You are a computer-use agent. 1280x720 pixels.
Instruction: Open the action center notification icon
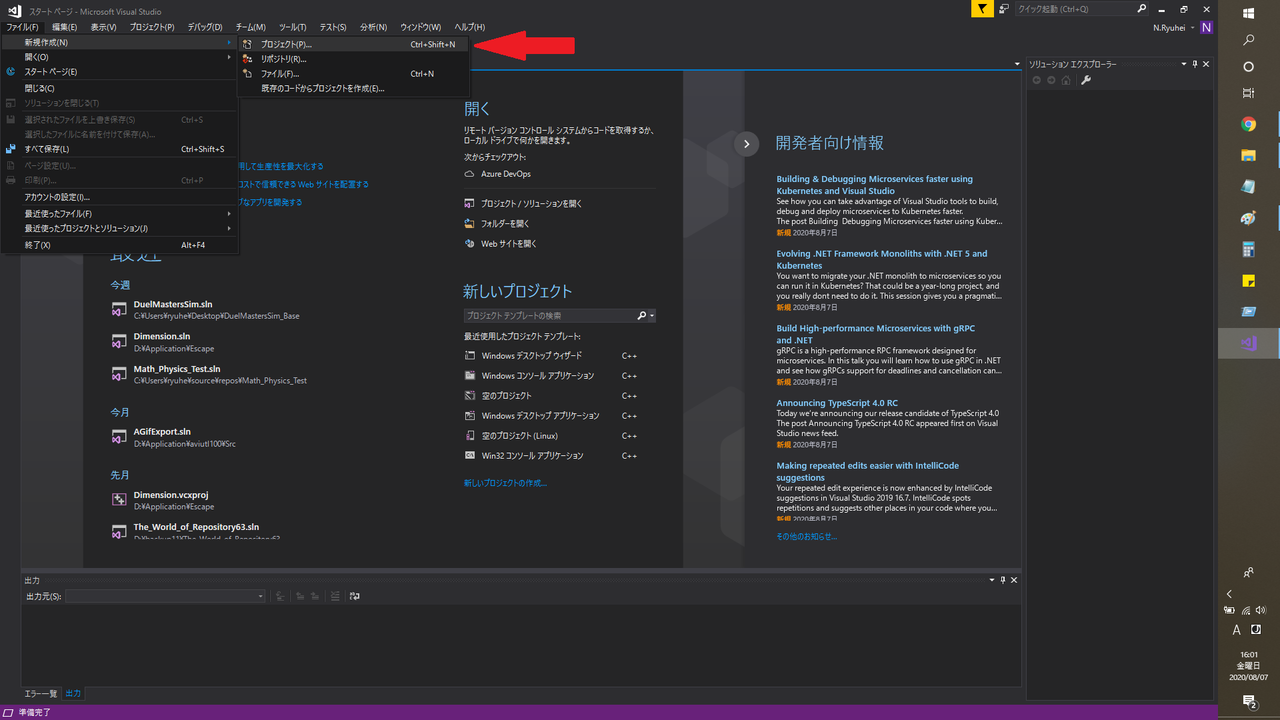point(1248,702)
